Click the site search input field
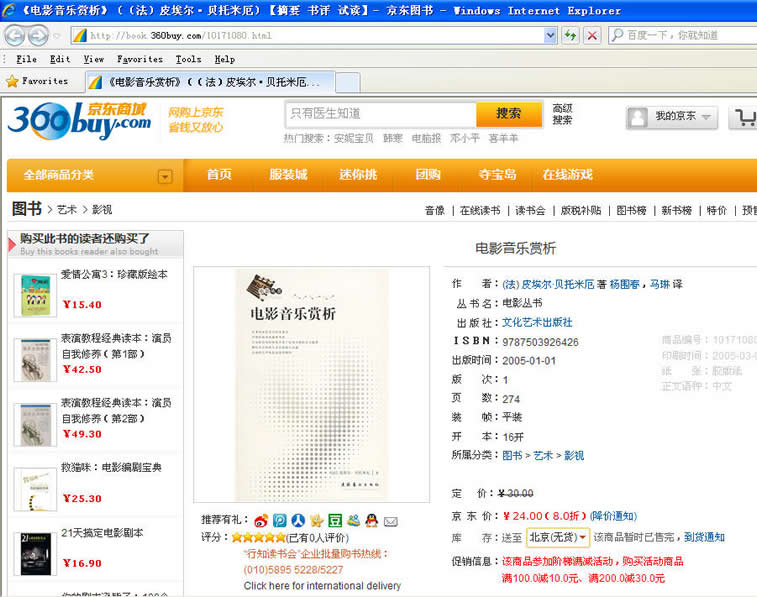 click(380, 114)
